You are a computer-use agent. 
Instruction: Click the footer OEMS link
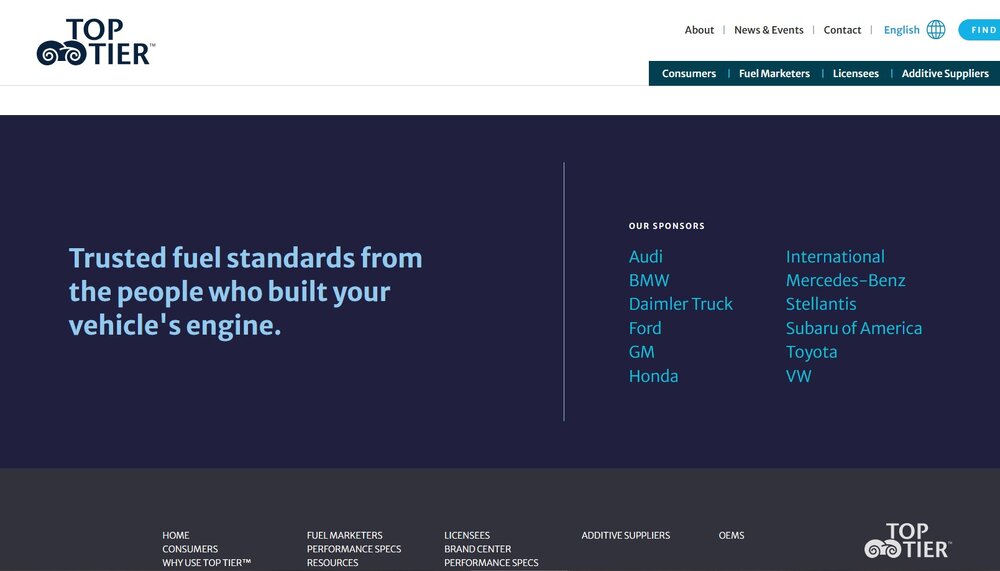[x=731, y=535]
